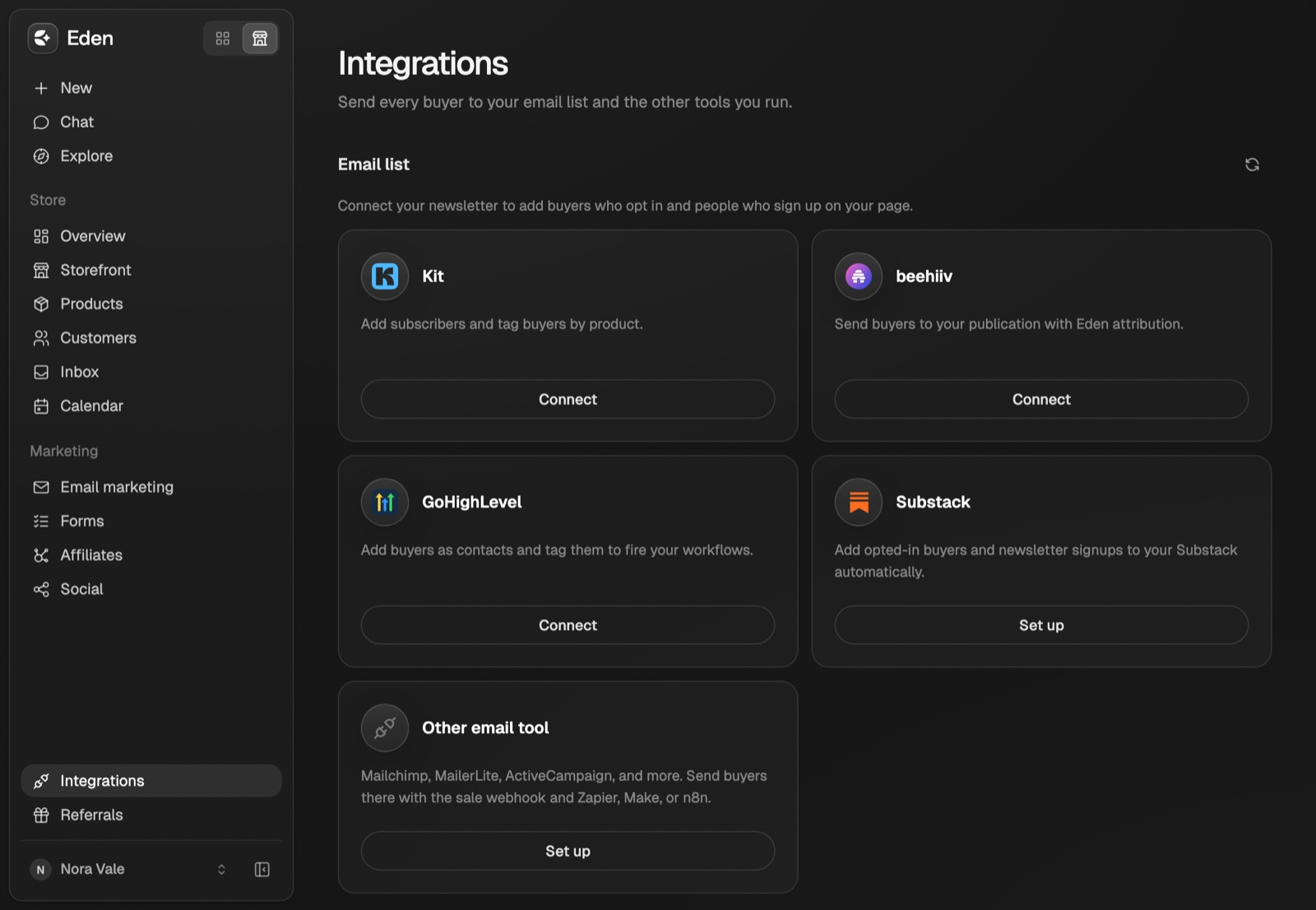Click the Integrations plug icon in sidebar

[x=41, y=781]
